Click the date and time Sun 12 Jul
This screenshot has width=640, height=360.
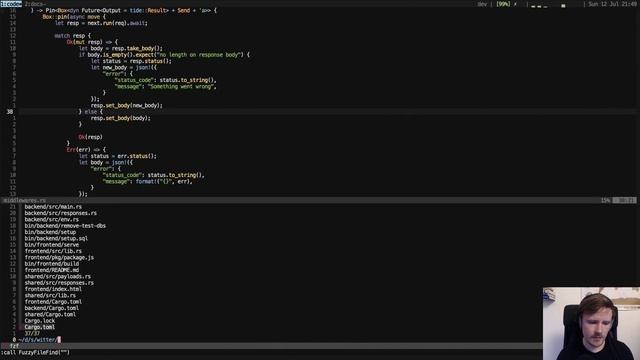612,4
